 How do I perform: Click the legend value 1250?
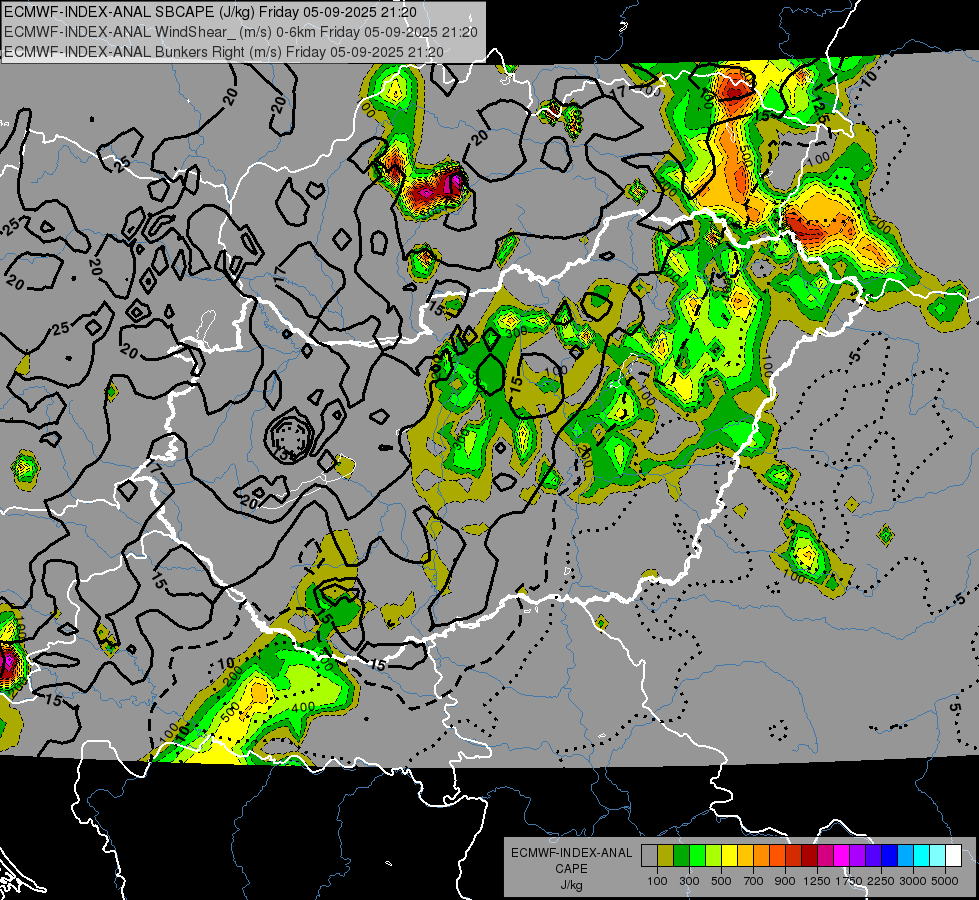[817, 881]
